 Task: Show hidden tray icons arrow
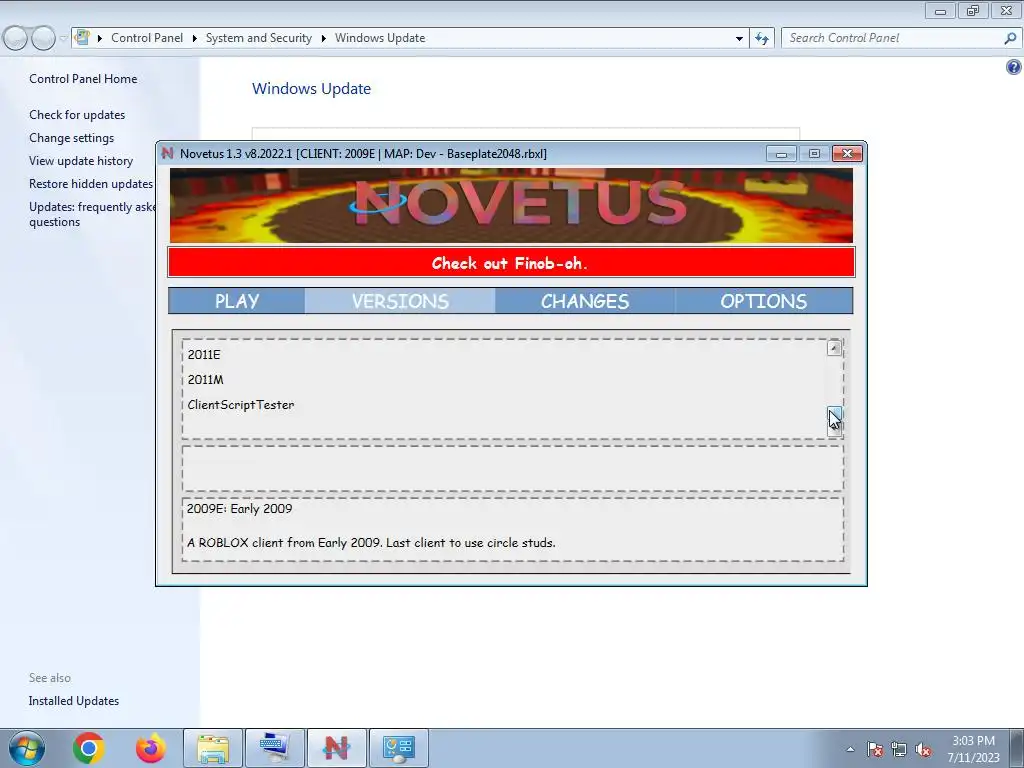(x=850, y=749)
